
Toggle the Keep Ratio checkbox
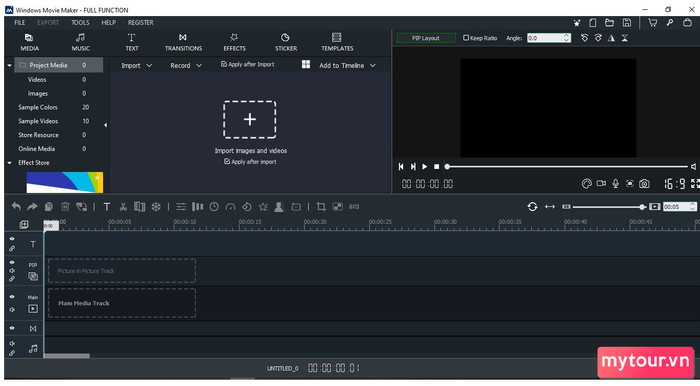tap(466, 38)
